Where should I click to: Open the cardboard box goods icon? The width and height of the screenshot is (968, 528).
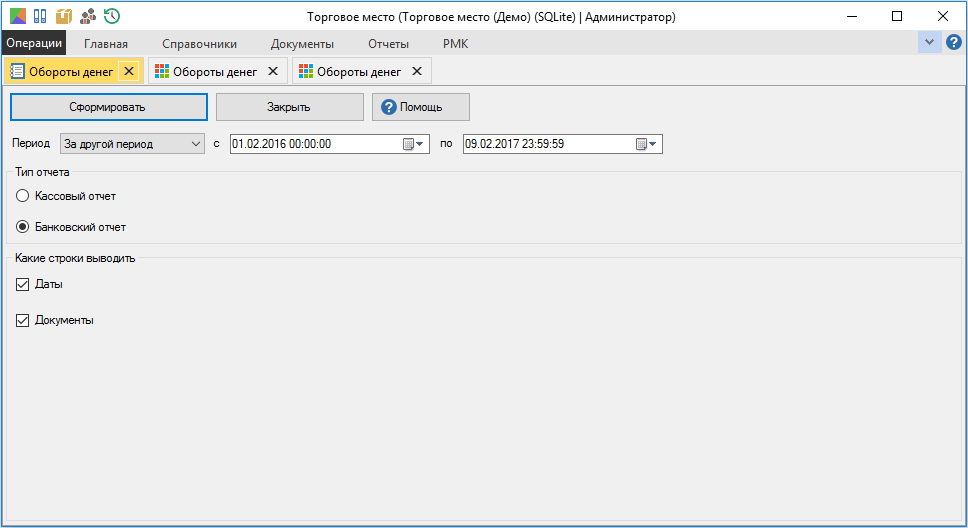(x=64, y=16)
